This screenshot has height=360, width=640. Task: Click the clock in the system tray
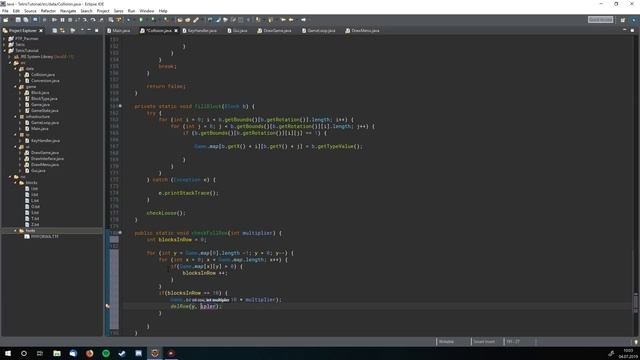coord(629,353)
